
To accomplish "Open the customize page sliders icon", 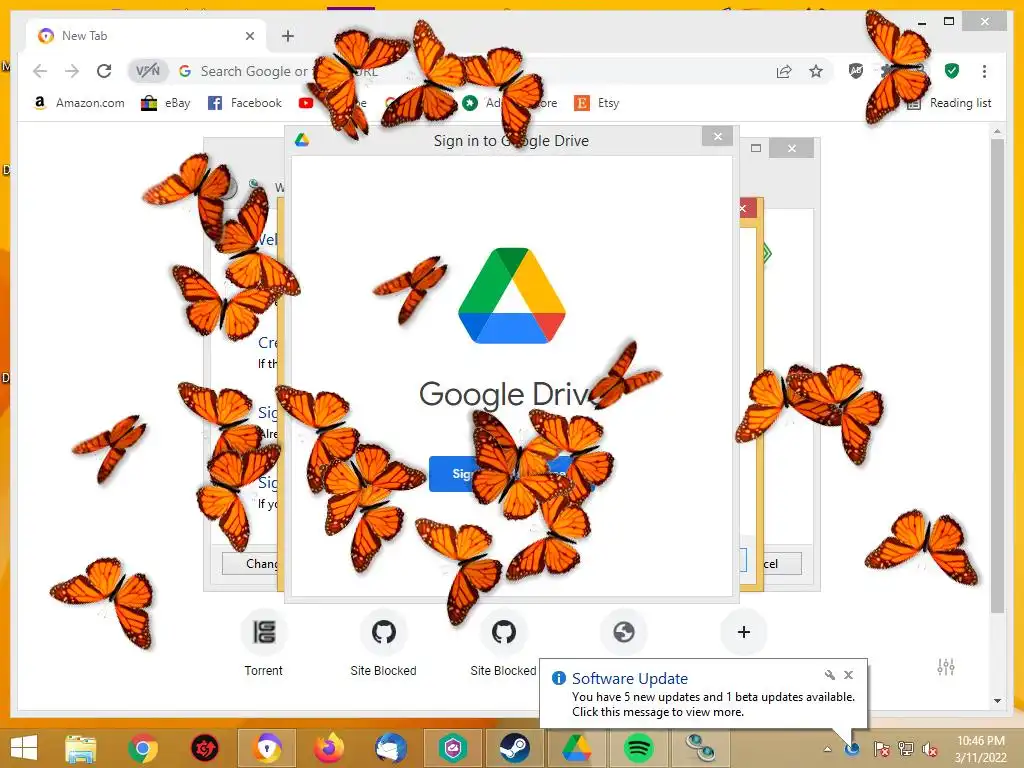I will [x=946, y=667].
